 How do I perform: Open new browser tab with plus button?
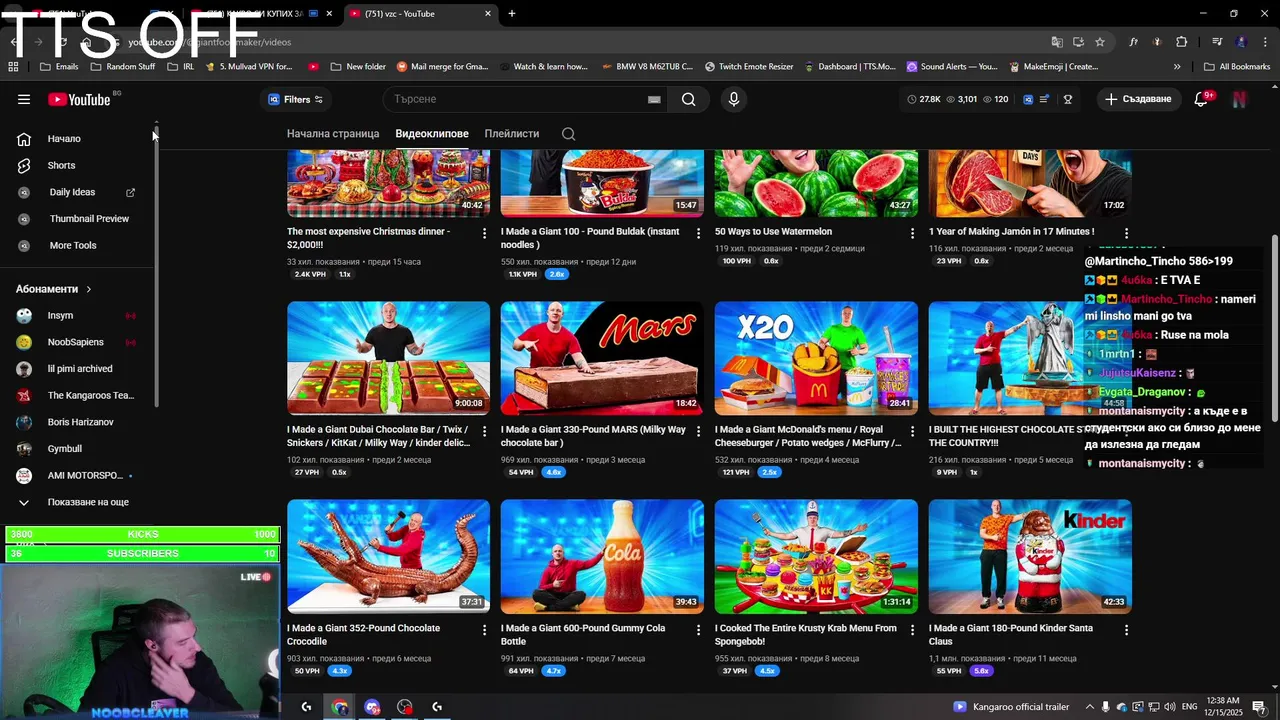click(512, 13)
